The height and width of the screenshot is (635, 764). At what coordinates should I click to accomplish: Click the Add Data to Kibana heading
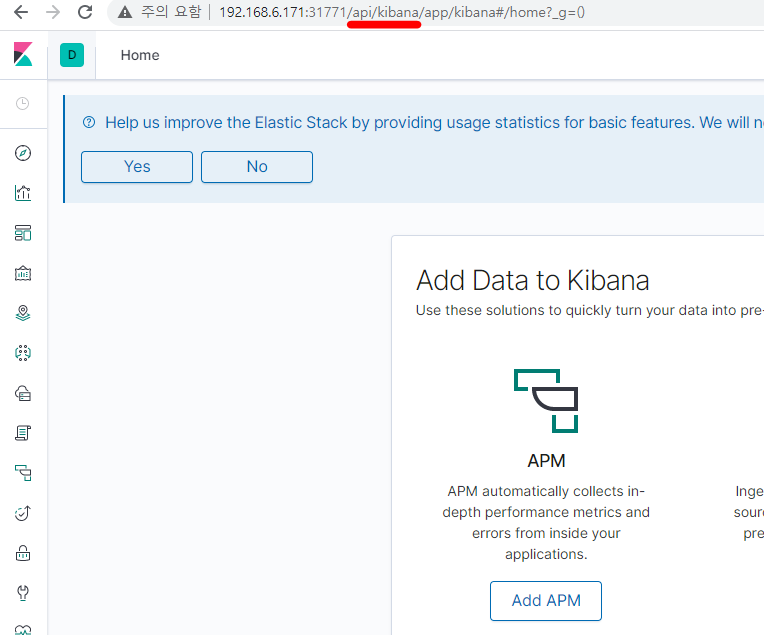(x=533, y=280)
